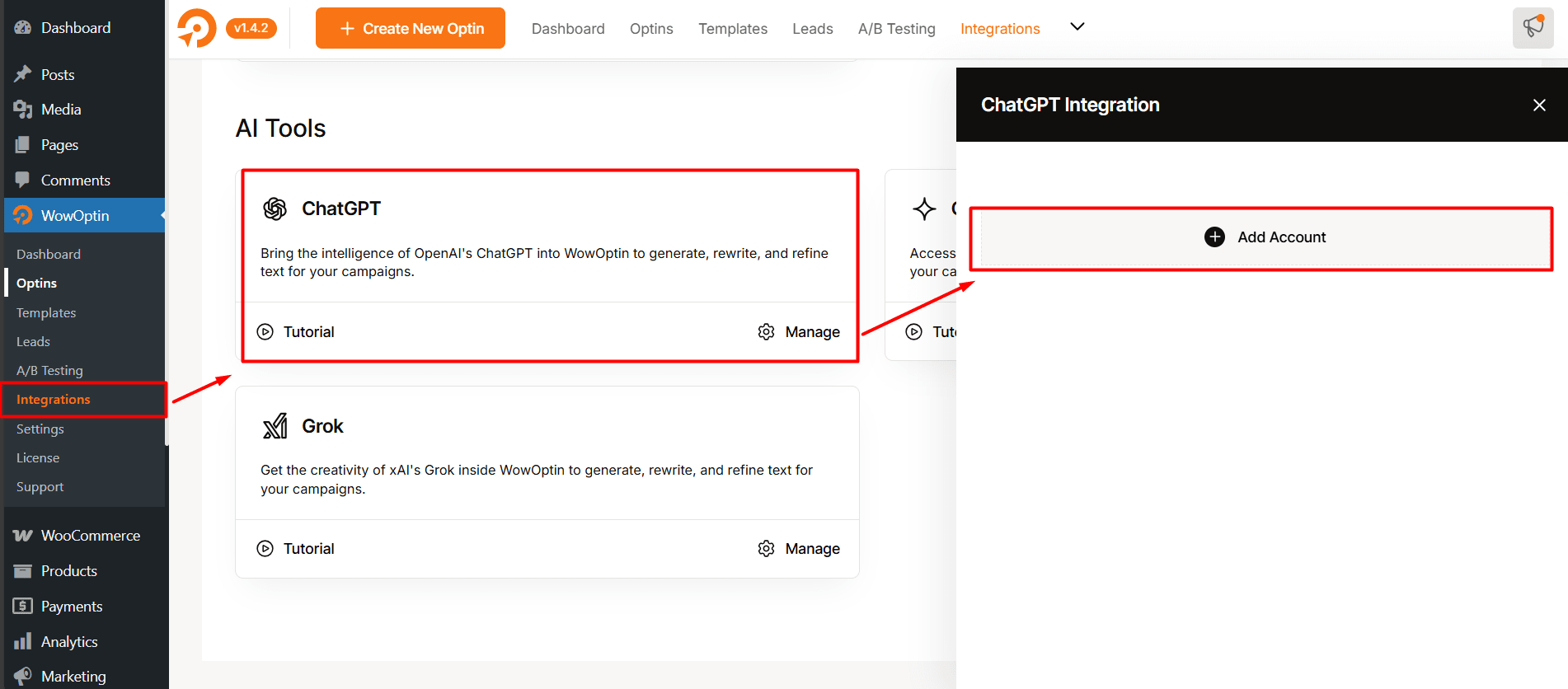Click the WordPress Dashboard gauge icon
Image resolution: width=1568 pixels, height=689 pixels.
click(x=23, y=27)
